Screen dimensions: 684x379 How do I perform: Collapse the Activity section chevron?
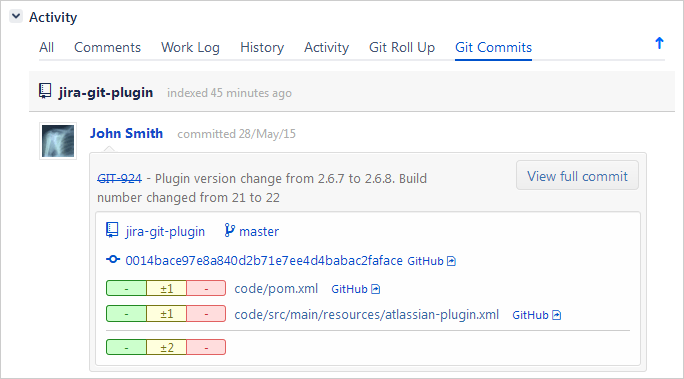[x=16, y=17]
